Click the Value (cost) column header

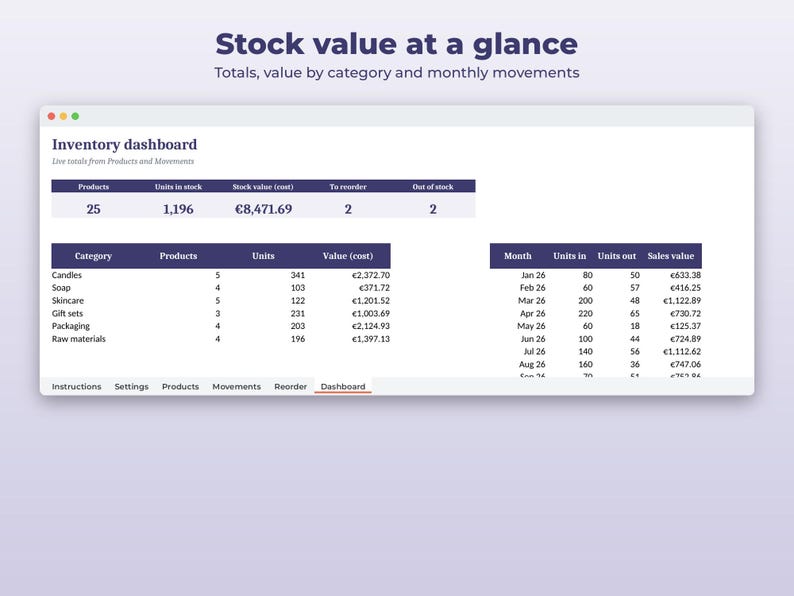(x=348, y=256)
